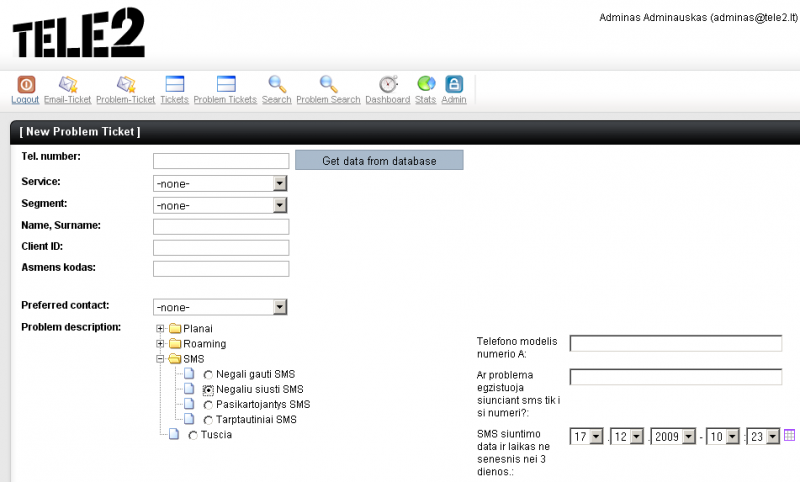
Task: Click the Logout link
Action: [25, 99]
